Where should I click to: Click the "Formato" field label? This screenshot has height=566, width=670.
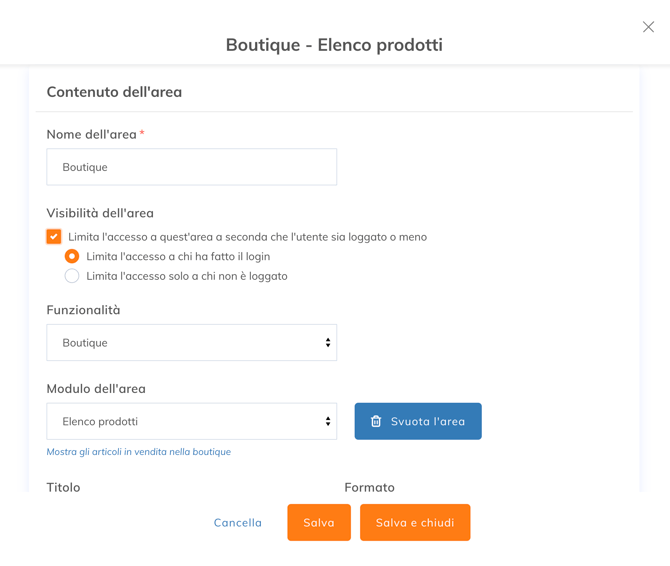(369, 487)
